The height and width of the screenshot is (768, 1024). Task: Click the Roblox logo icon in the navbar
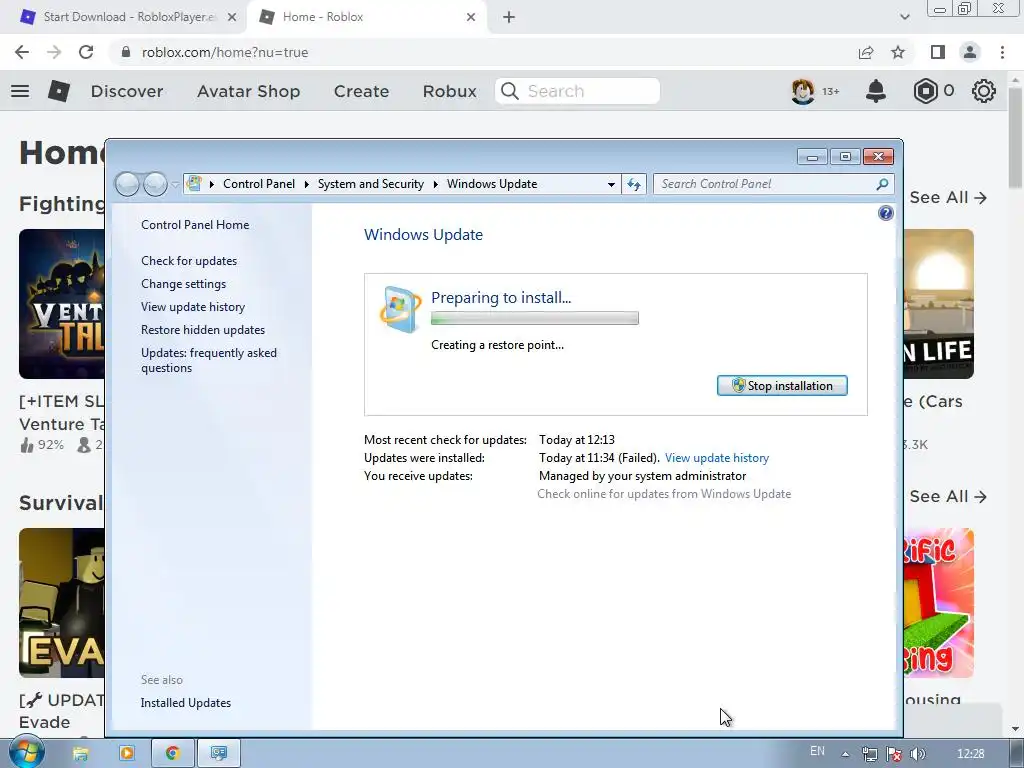[x=59, y=91]
